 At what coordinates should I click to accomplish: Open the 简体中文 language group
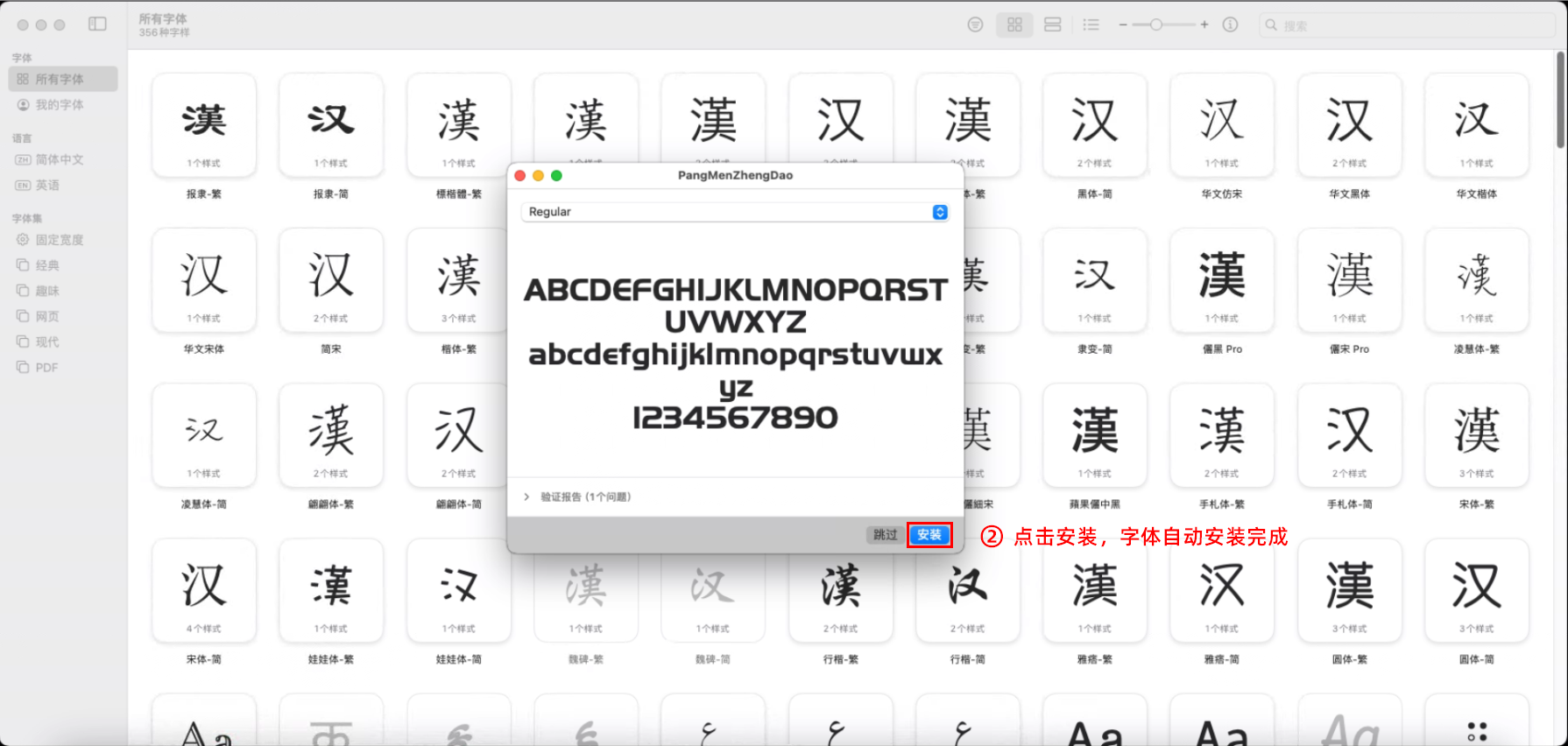click(x=63, y=159)
